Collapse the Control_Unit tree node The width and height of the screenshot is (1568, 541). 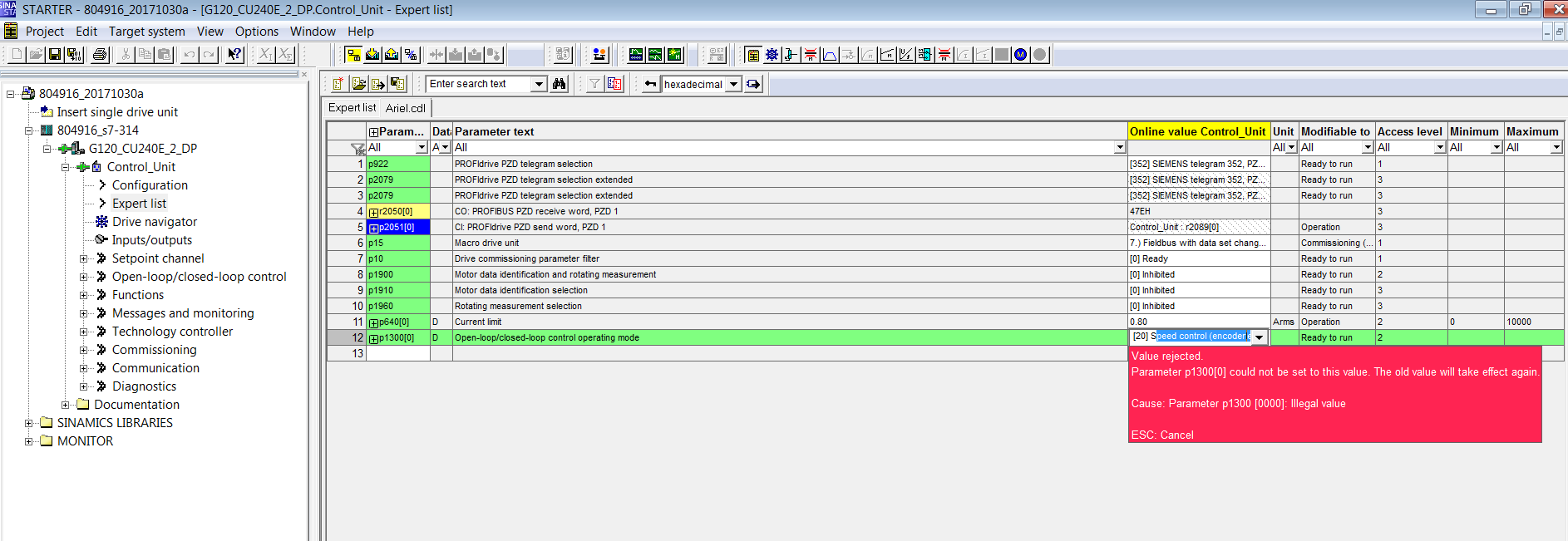coord(65,167)
